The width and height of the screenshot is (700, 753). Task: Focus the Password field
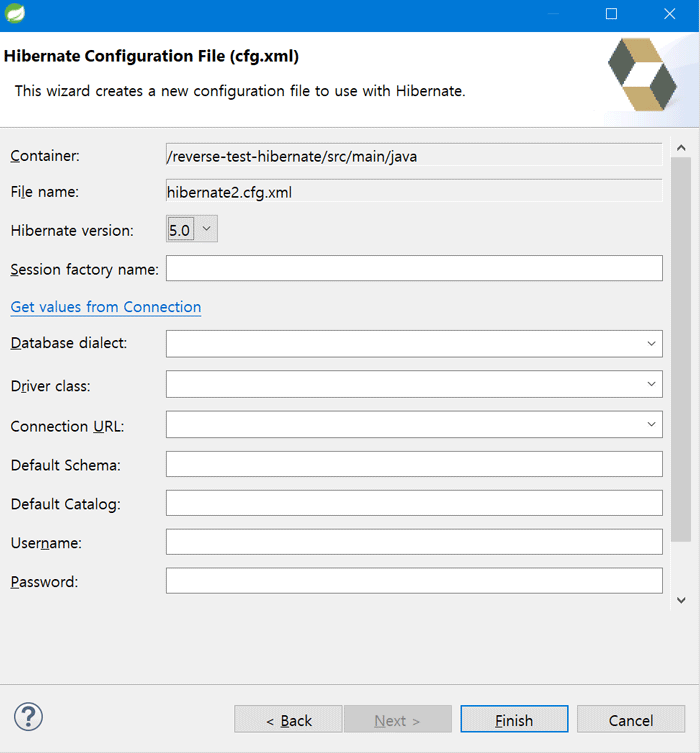point(414,581)
